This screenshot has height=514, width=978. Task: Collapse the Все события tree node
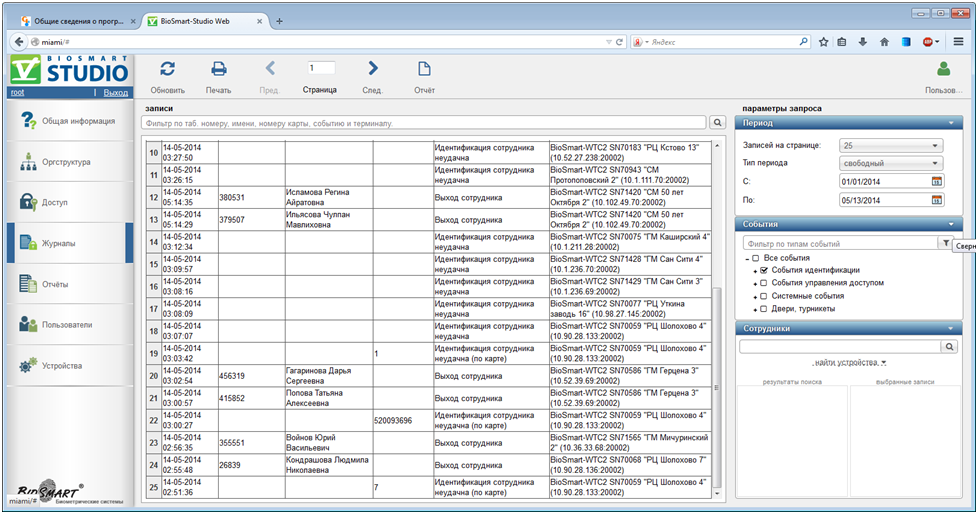pos(747,258)
